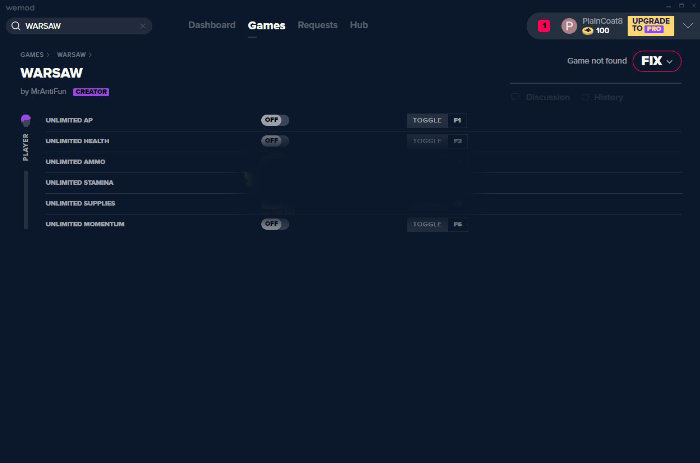Open the Requests tab
The height and width of the screenshot is (463, 700).
click(317, 25)
